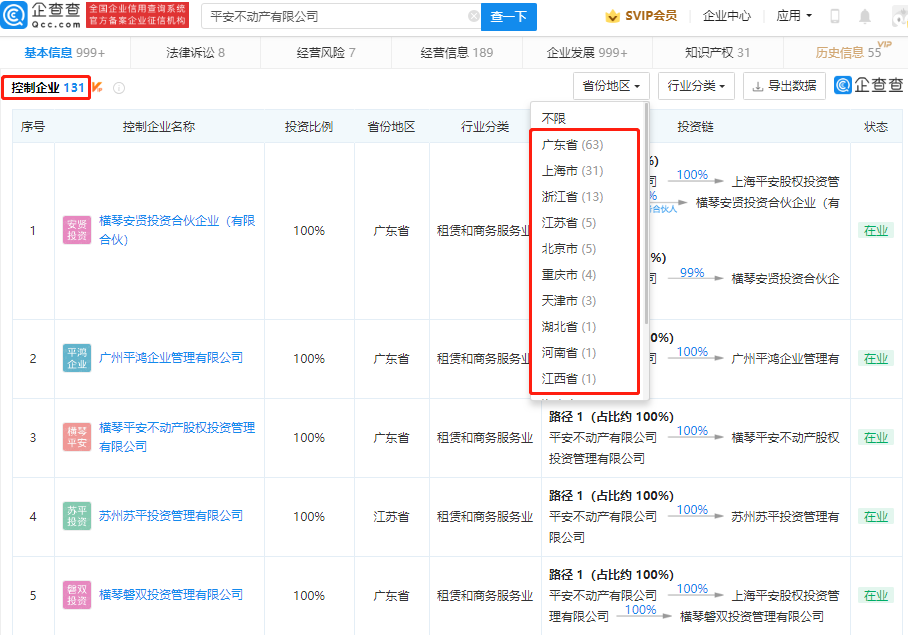This screenshot has width=908, height=635.
Task: Click the 序号 column header
Action: click(x=33, y=127)
